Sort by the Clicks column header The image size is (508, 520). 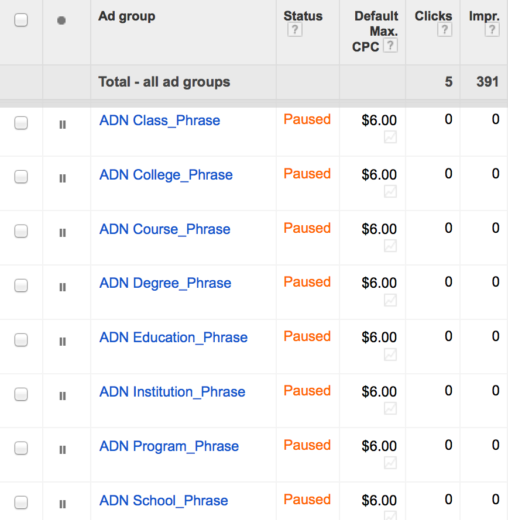433,16
